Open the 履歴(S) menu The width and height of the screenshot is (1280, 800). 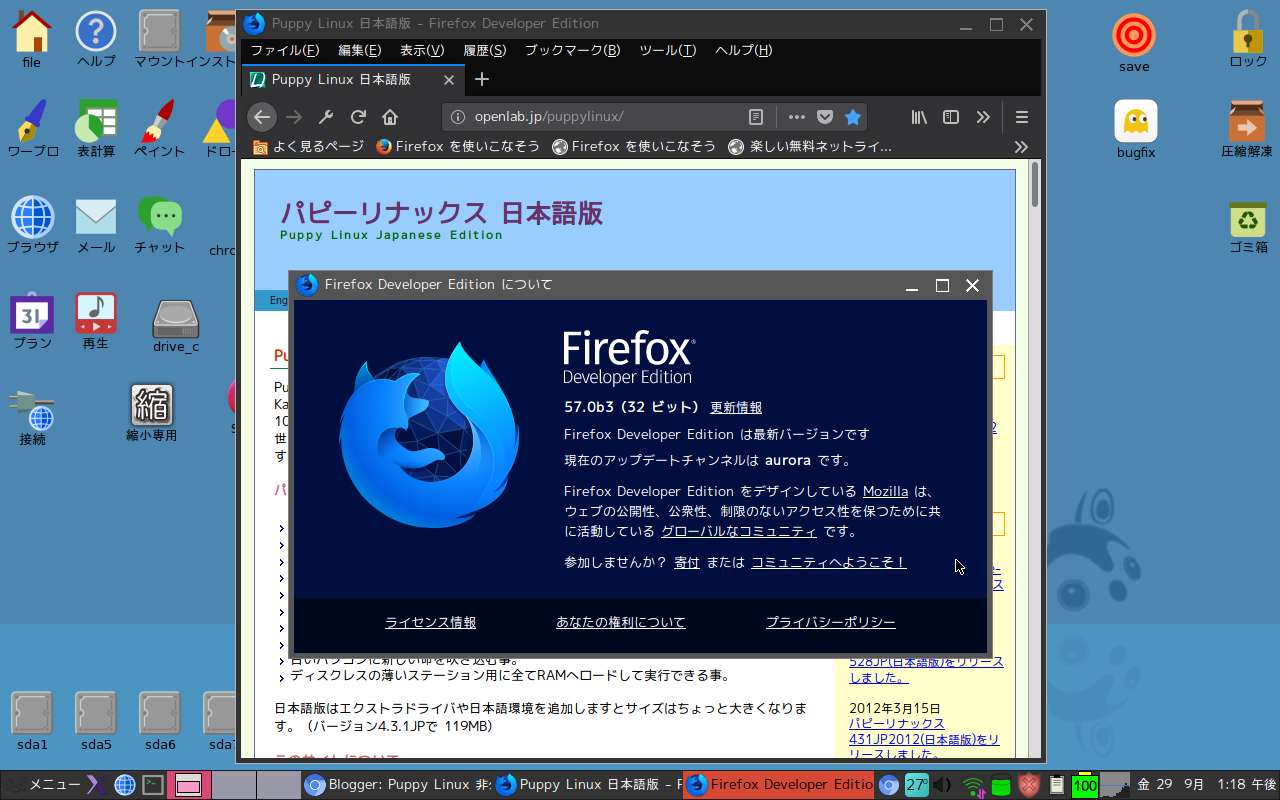(x=485, y=50)
